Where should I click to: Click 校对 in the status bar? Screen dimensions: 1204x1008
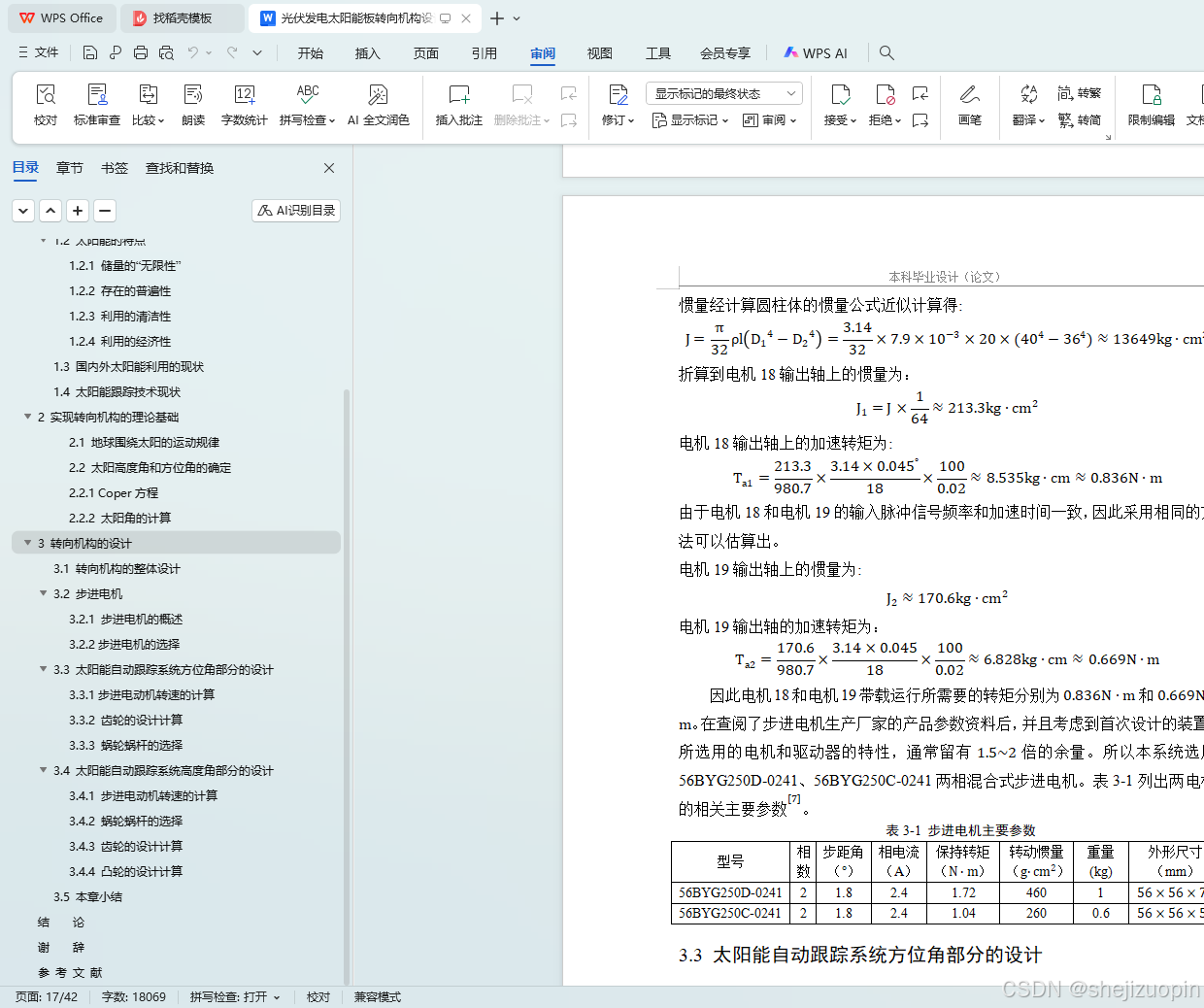(x=318, y=997)
